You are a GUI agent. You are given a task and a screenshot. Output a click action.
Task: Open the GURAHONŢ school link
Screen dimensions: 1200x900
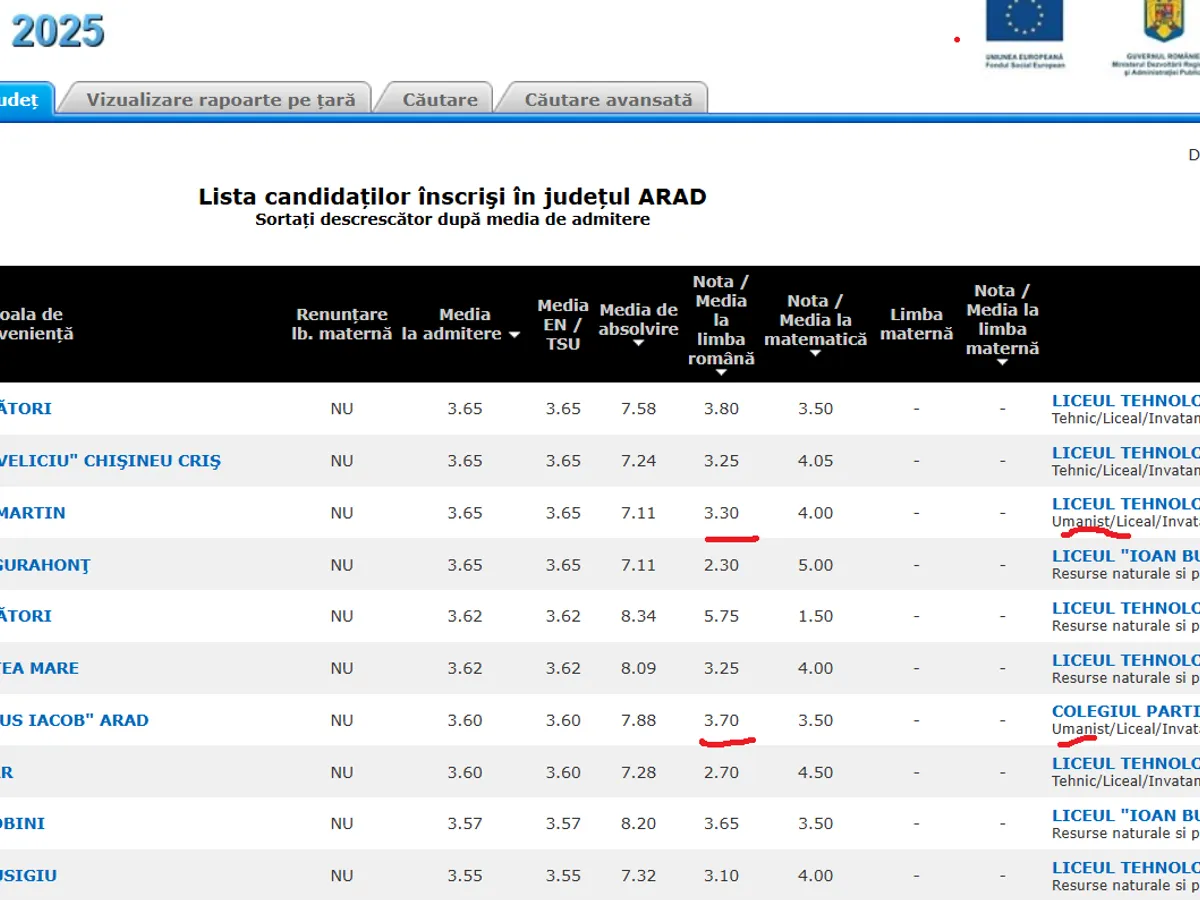pyautogui.click(x=45, y=565)
